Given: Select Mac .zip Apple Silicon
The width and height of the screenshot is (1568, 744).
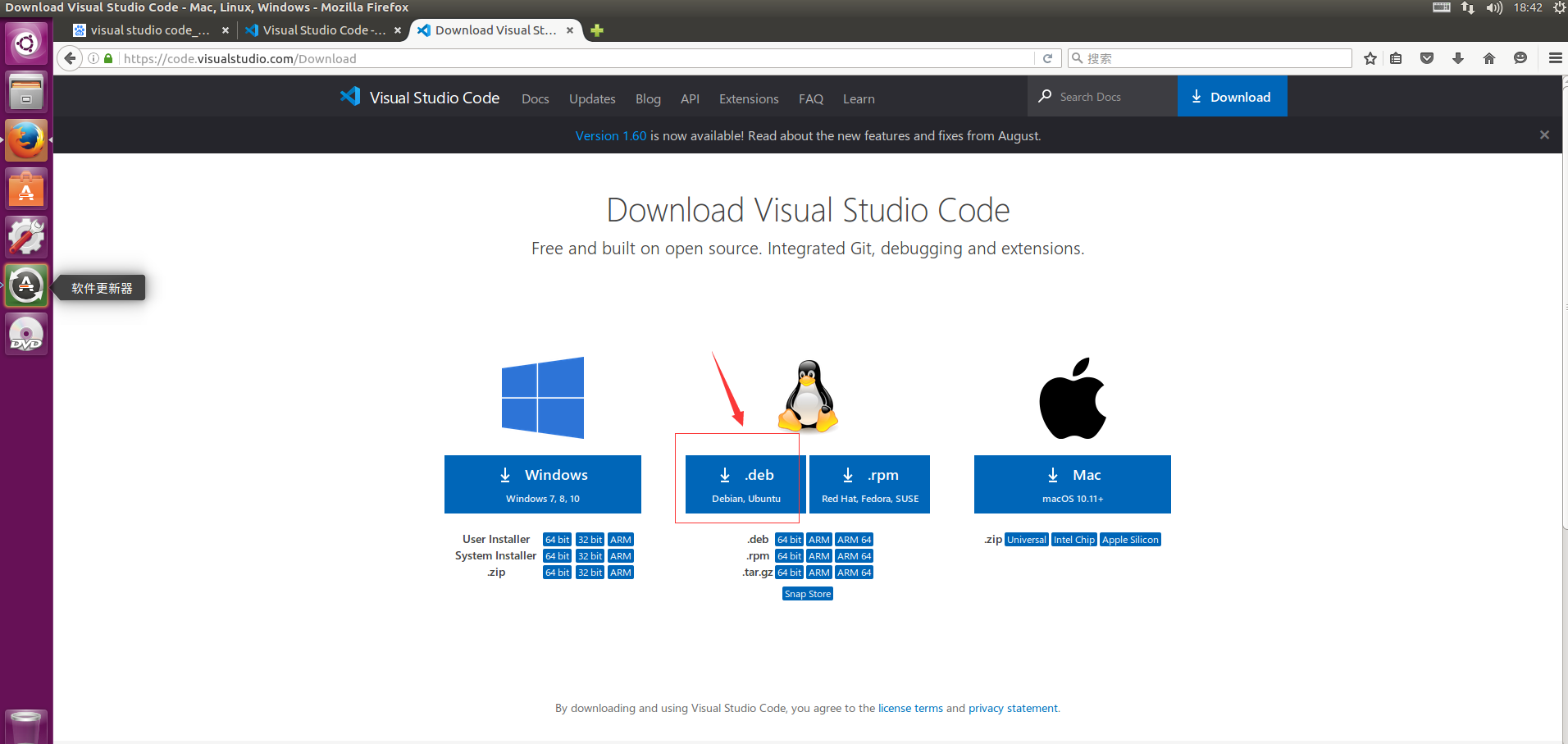Looking at the screenshot, I should point(1130,540).
